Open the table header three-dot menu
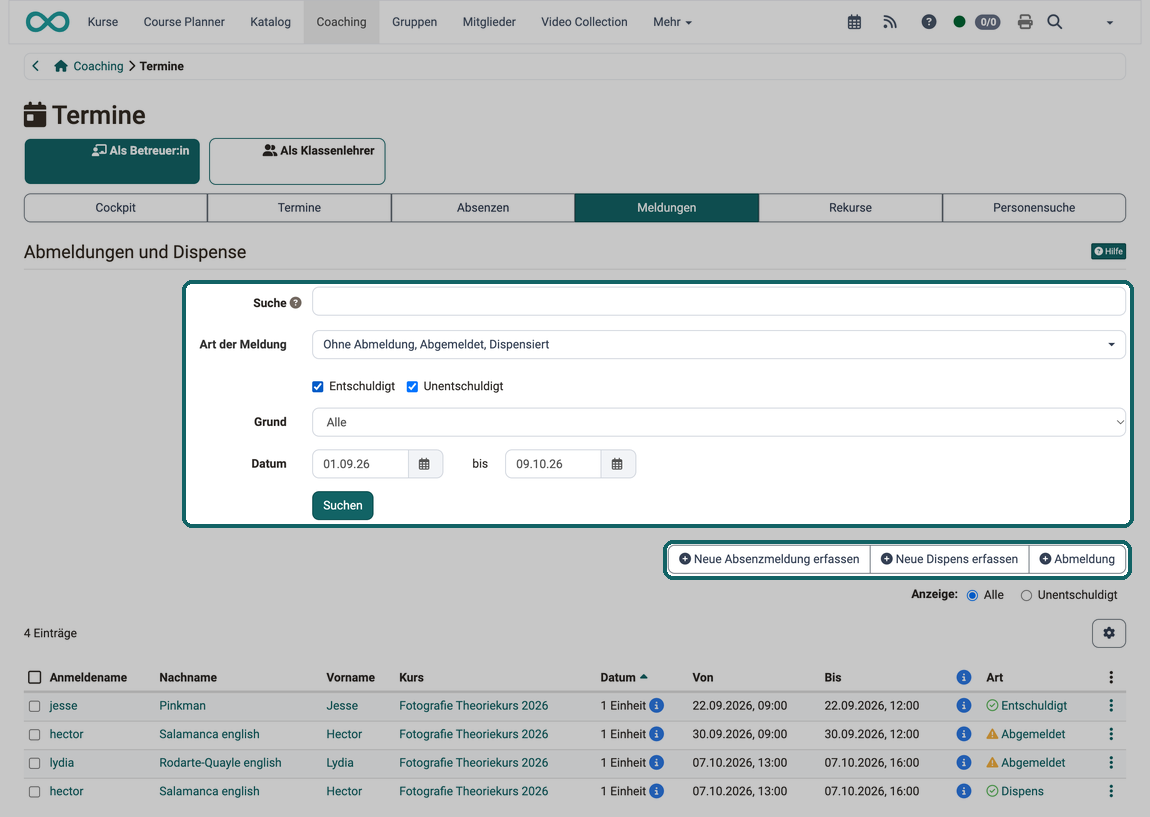Viewport: 1150px width, 817px height. tap(1111, 677)
